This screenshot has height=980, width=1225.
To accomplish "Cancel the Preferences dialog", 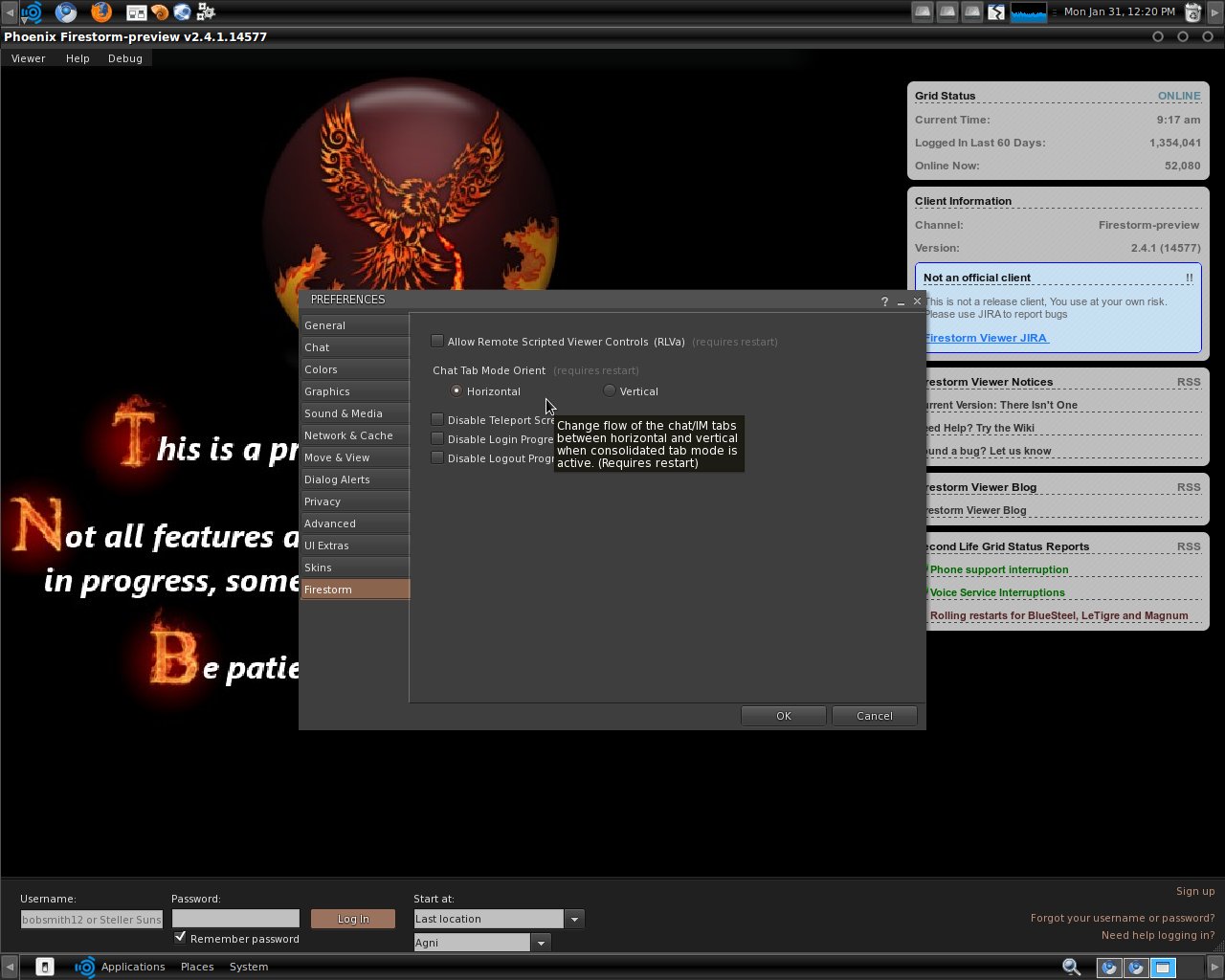I will (x=875, y=716).
